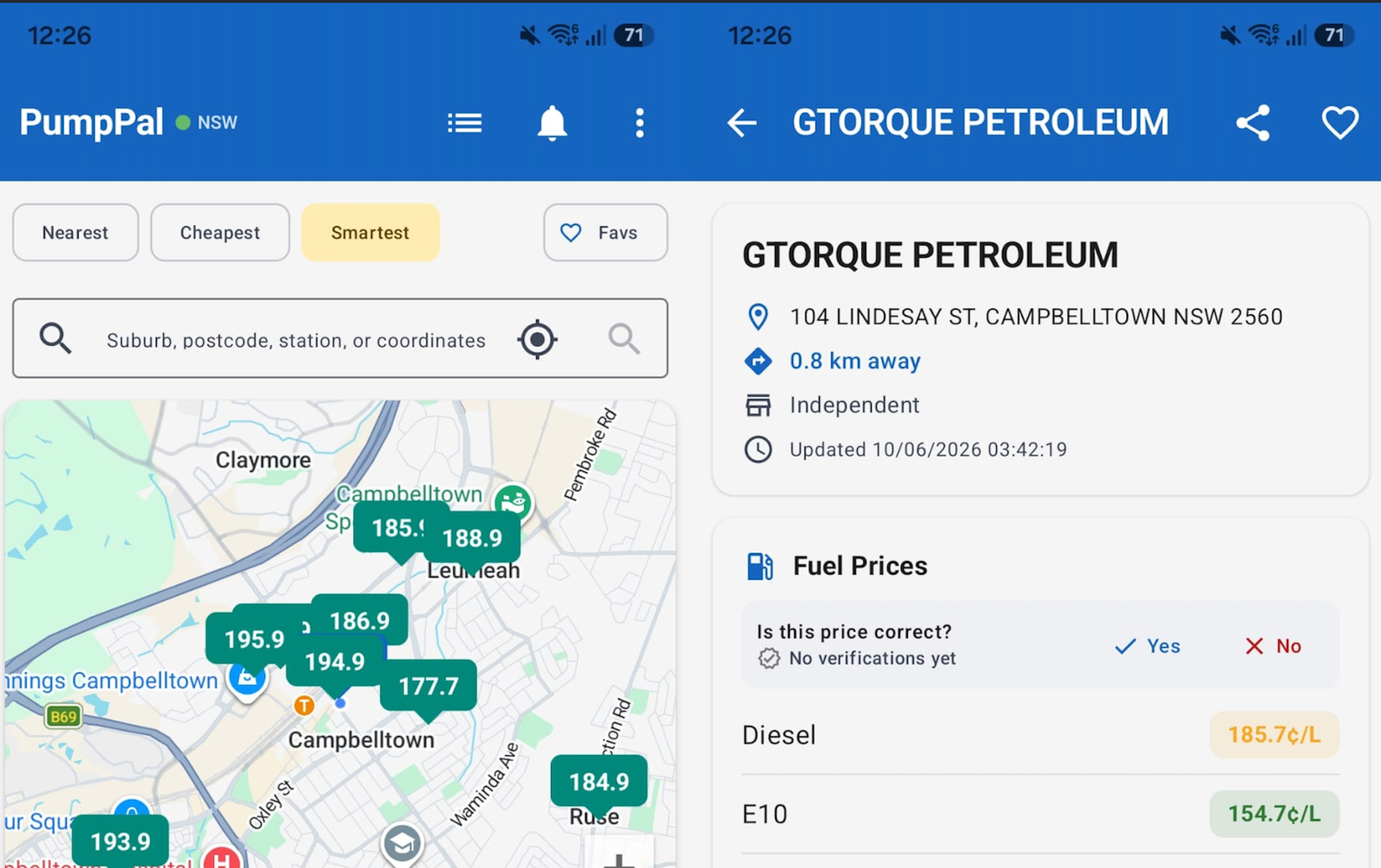Open notifications bell in PumpPal header
1381x868 pixels.
(x=552, y=123)
